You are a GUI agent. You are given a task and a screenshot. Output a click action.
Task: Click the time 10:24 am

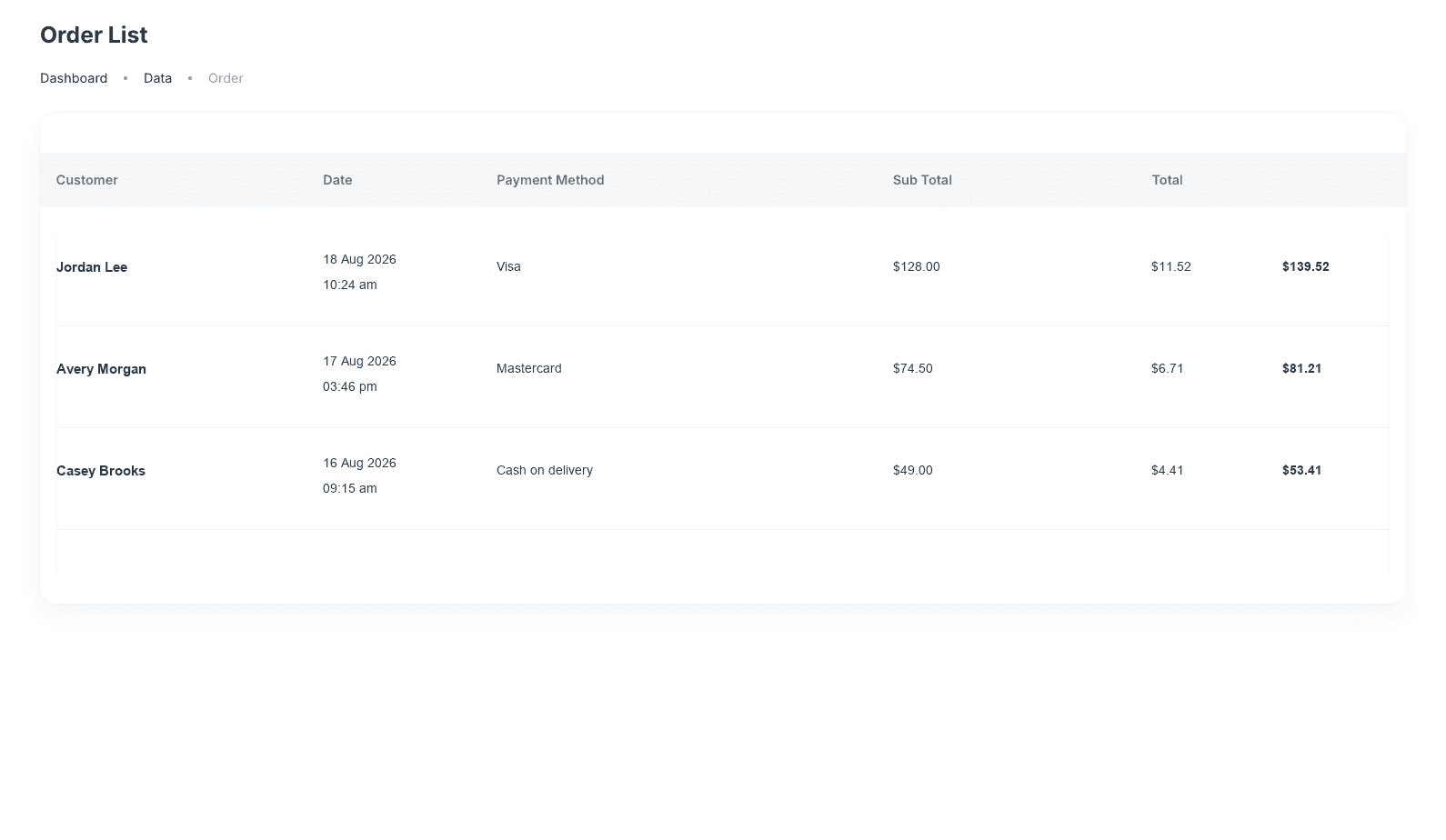(349, 285)
